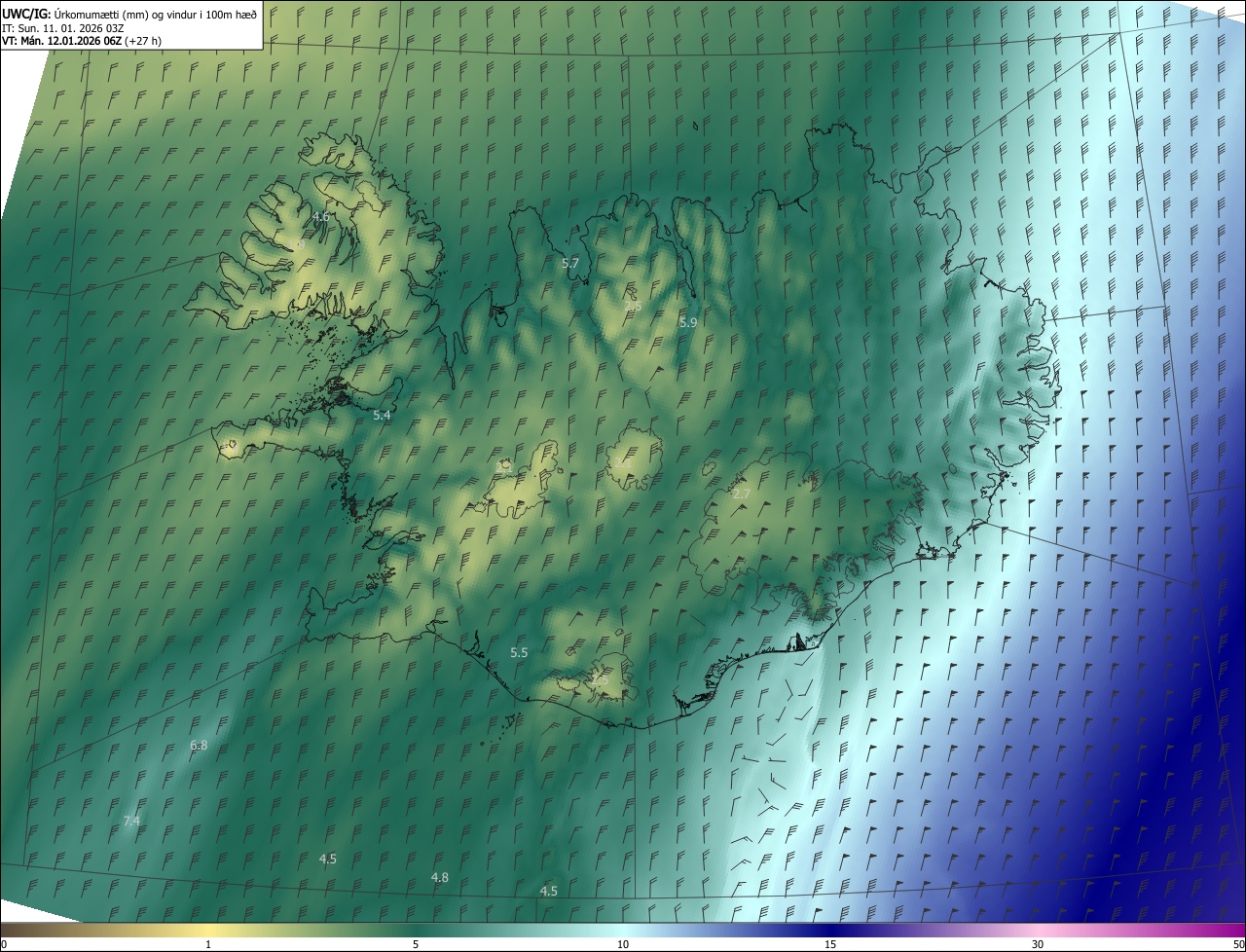Click the '1' label on the color scale
This screenshot has height=952, width=1246.
[x=208, y=944]
